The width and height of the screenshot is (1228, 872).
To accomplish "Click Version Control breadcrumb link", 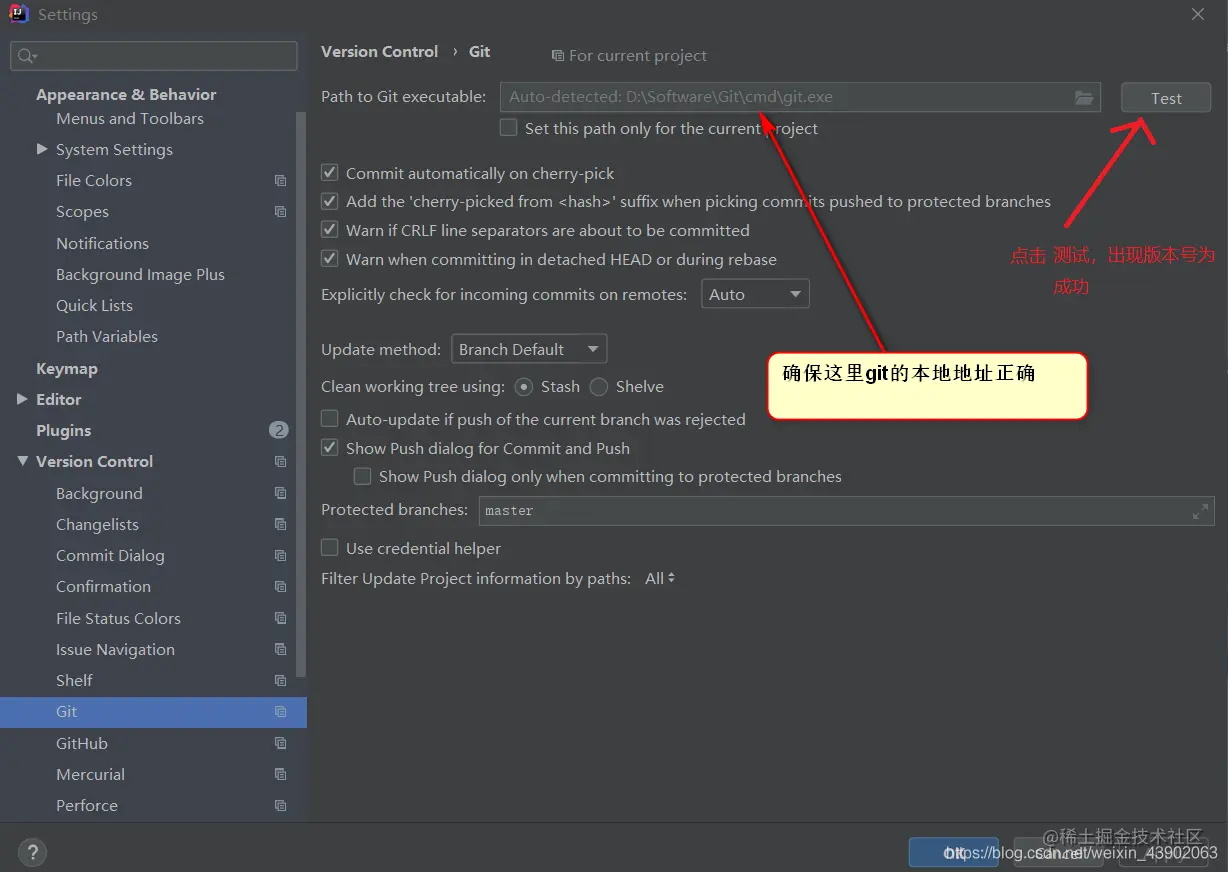I will tap(379, 51).
